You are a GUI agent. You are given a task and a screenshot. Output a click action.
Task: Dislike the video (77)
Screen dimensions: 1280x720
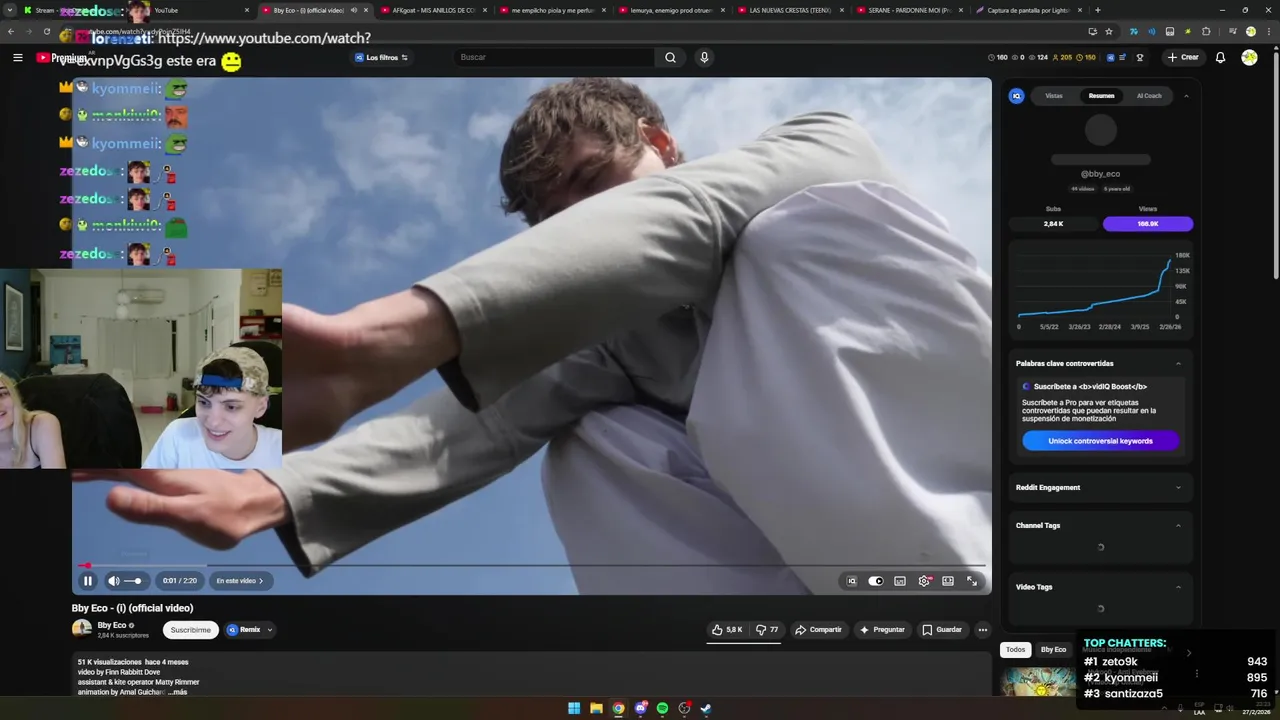tap(767, 630)
